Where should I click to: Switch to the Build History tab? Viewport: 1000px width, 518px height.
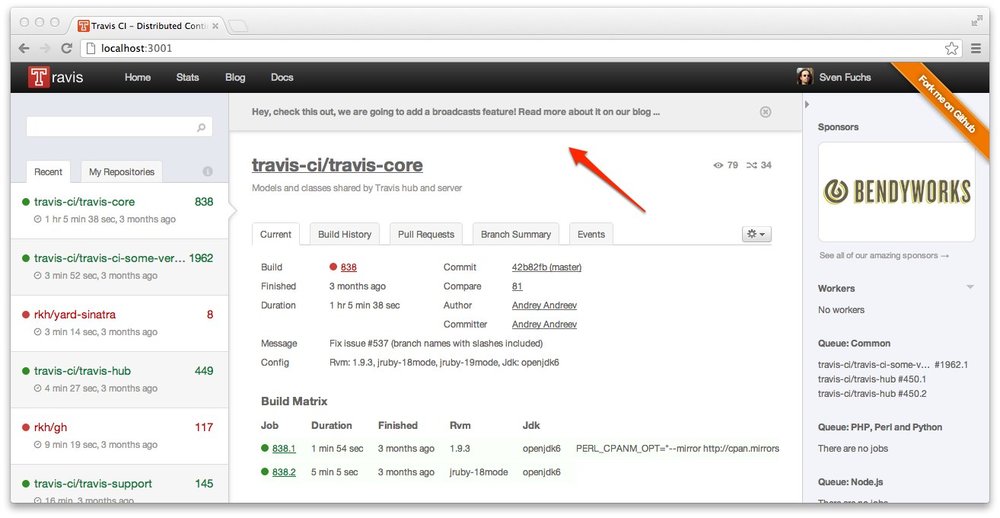point(344,234)
